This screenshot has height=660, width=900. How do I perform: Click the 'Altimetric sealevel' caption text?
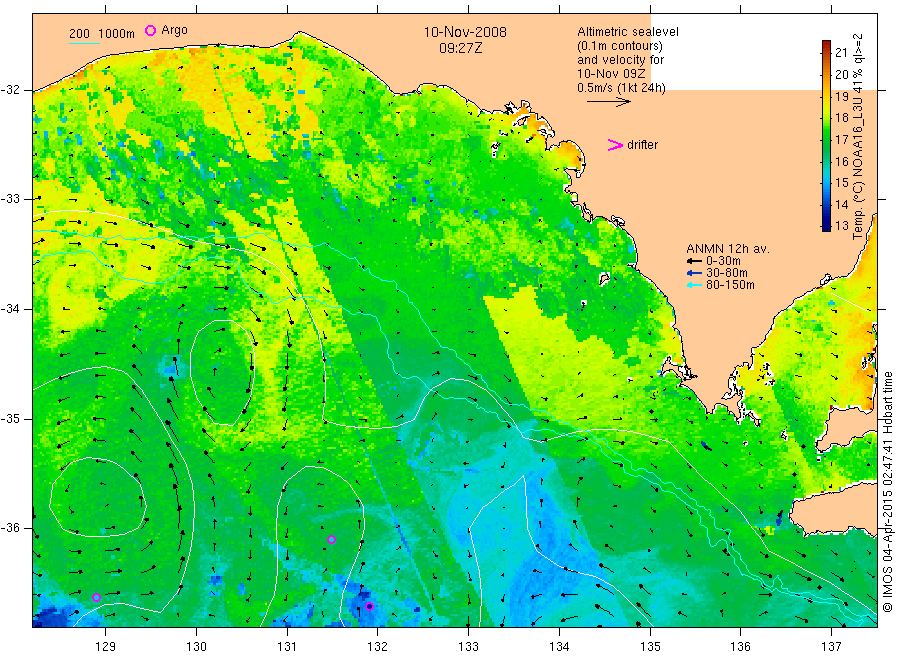(627, 32)
